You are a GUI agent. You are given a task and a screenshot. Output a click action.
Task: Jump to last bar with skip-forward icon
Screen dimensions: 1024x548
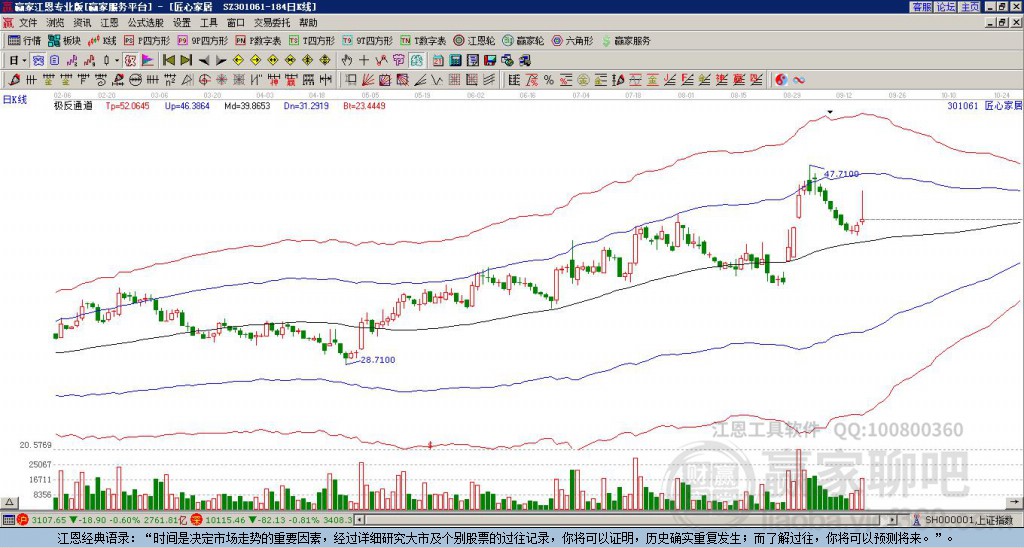click(185, 60)
